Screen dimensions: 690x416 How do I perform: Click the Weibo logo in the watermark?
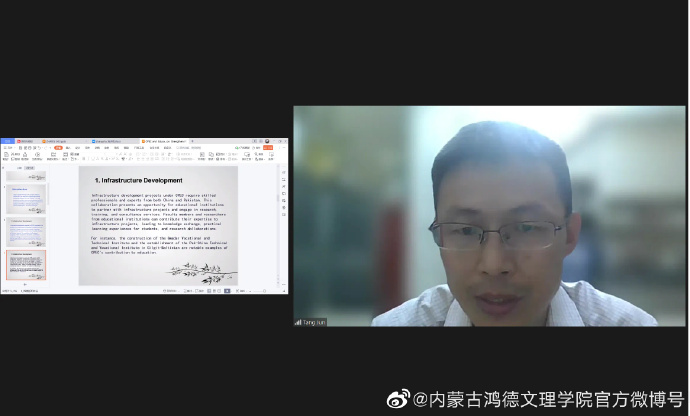pos(398,399)
